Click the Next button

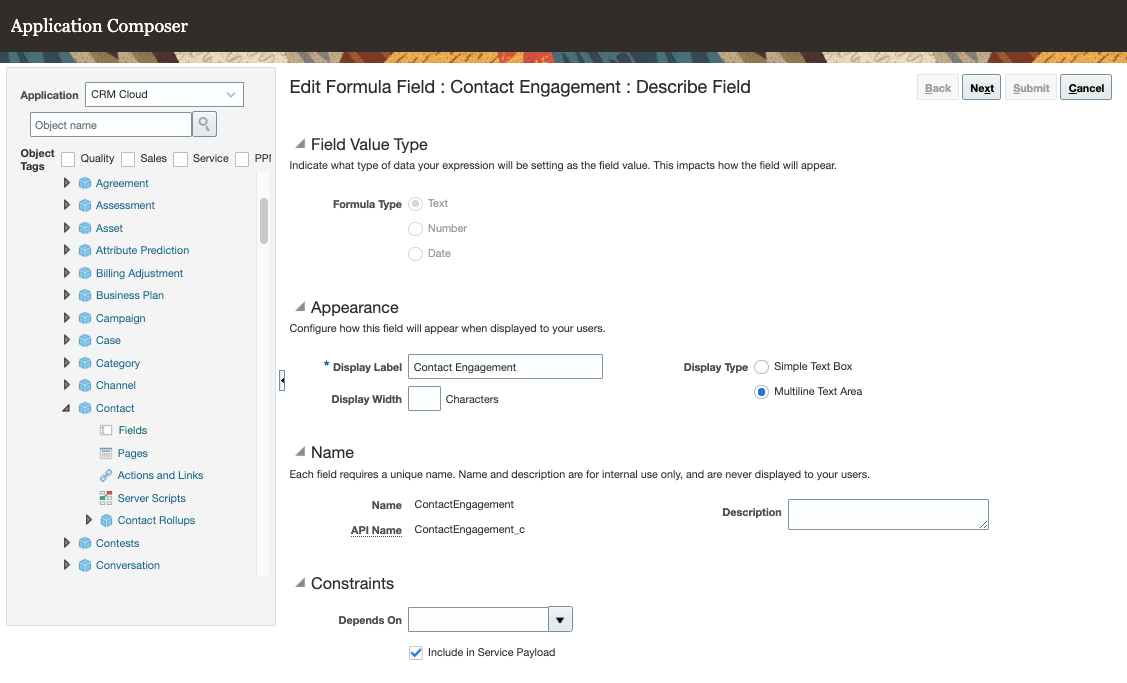[x=980, y=87]
